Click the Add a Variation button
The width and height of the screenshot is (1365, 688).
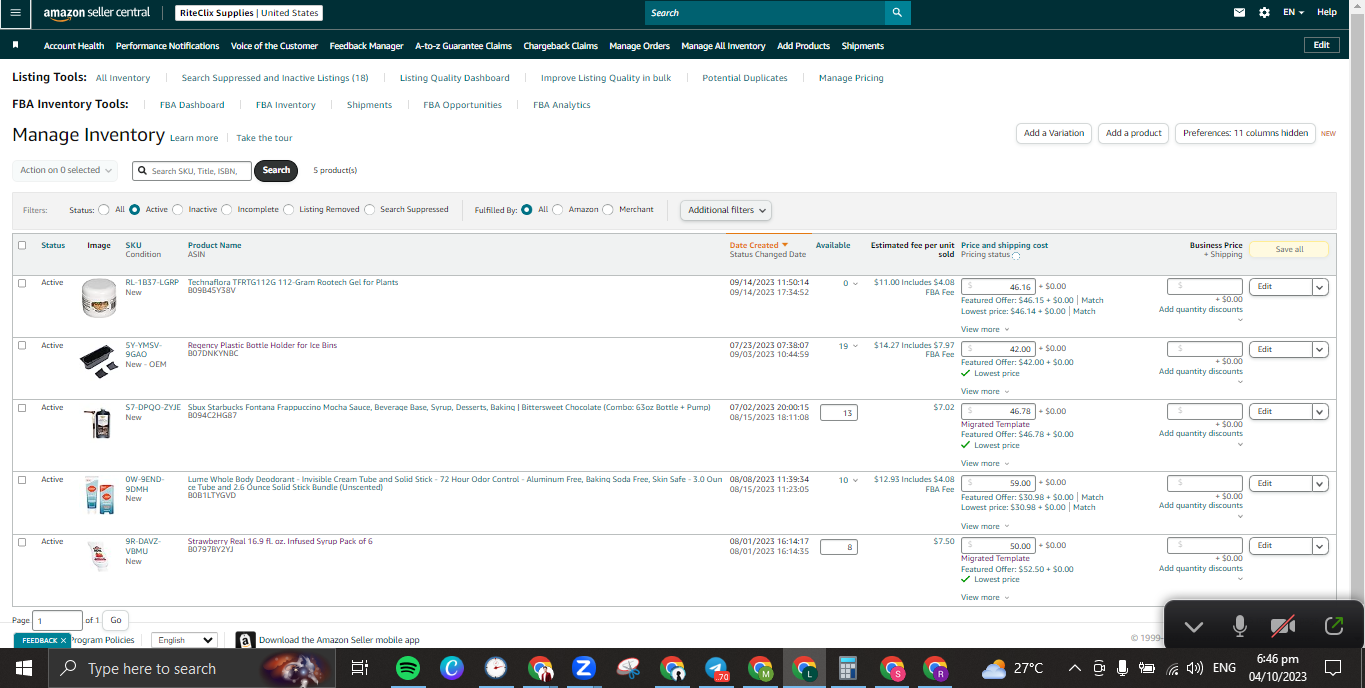1054,133
